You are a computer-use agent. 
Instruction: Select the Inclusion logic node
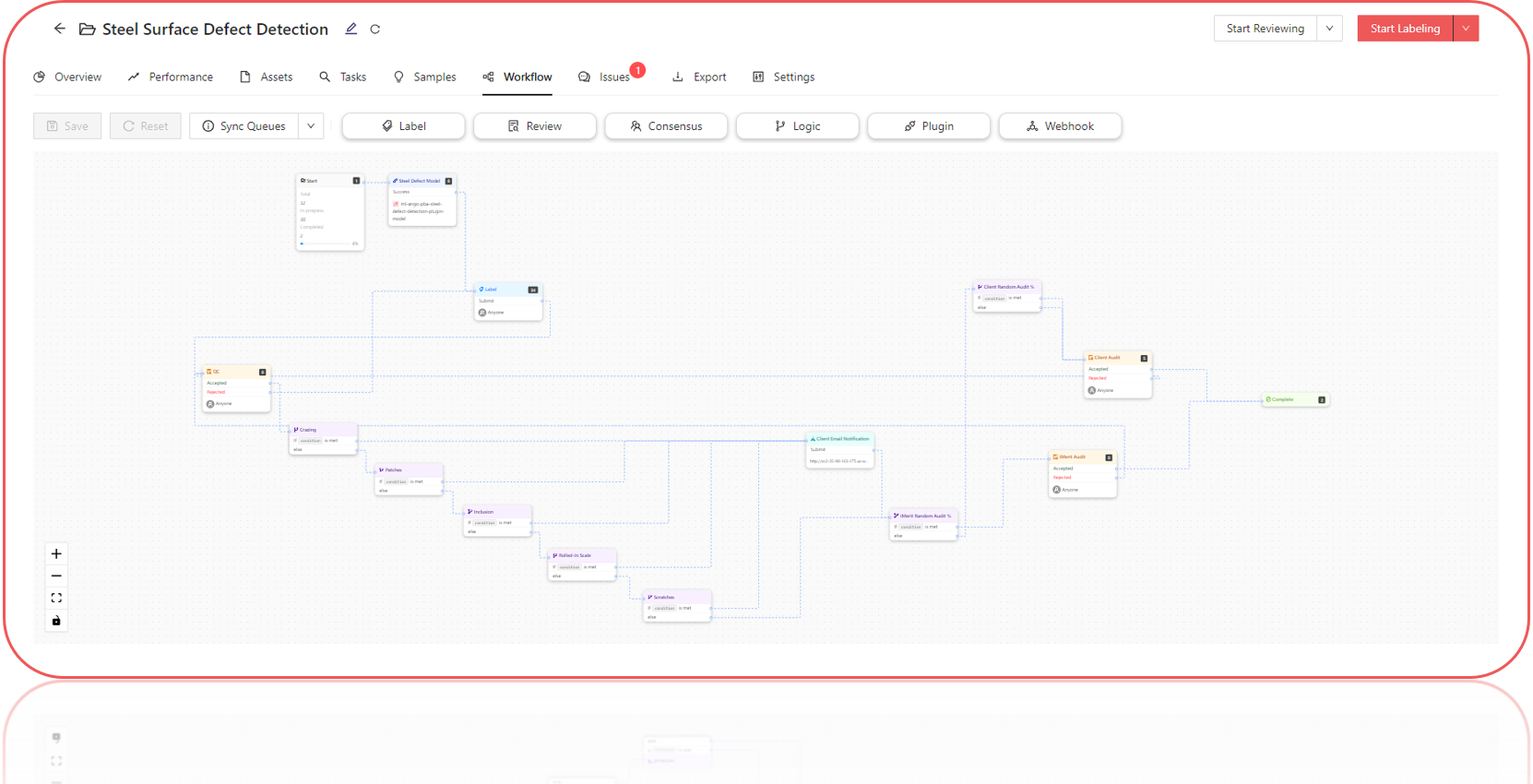coord(497,521)
